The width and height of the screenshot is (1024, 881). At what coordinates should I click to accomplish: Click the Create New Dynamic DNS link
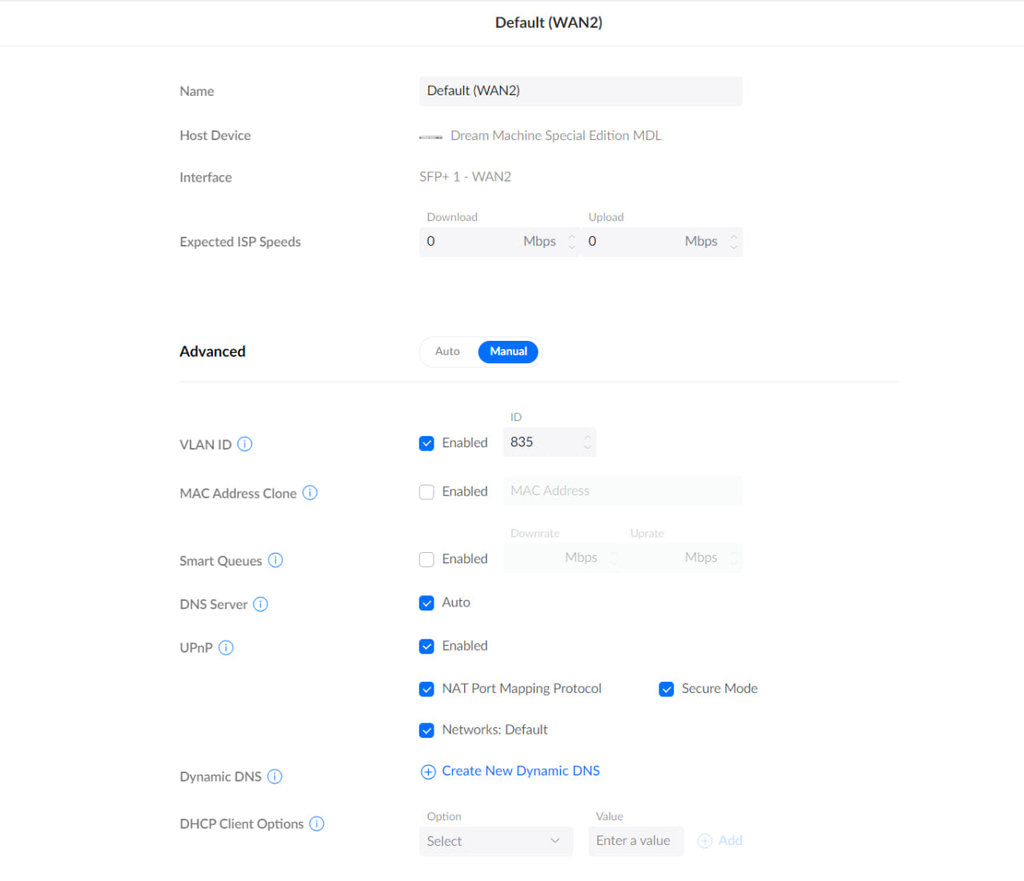(x=520, y=771)
